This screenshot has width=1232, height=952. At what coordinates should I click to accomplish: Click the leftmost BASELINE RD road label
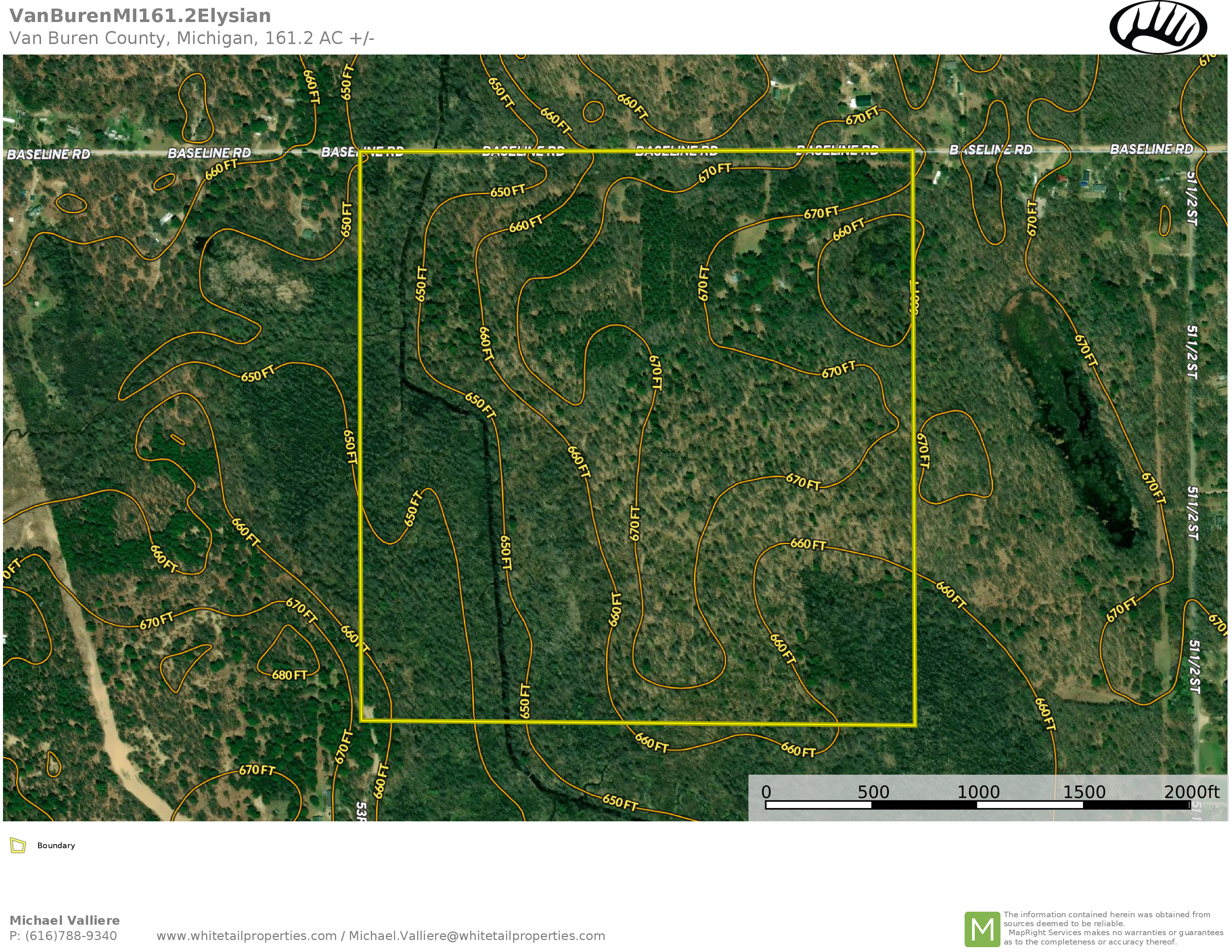click(49, 154)
